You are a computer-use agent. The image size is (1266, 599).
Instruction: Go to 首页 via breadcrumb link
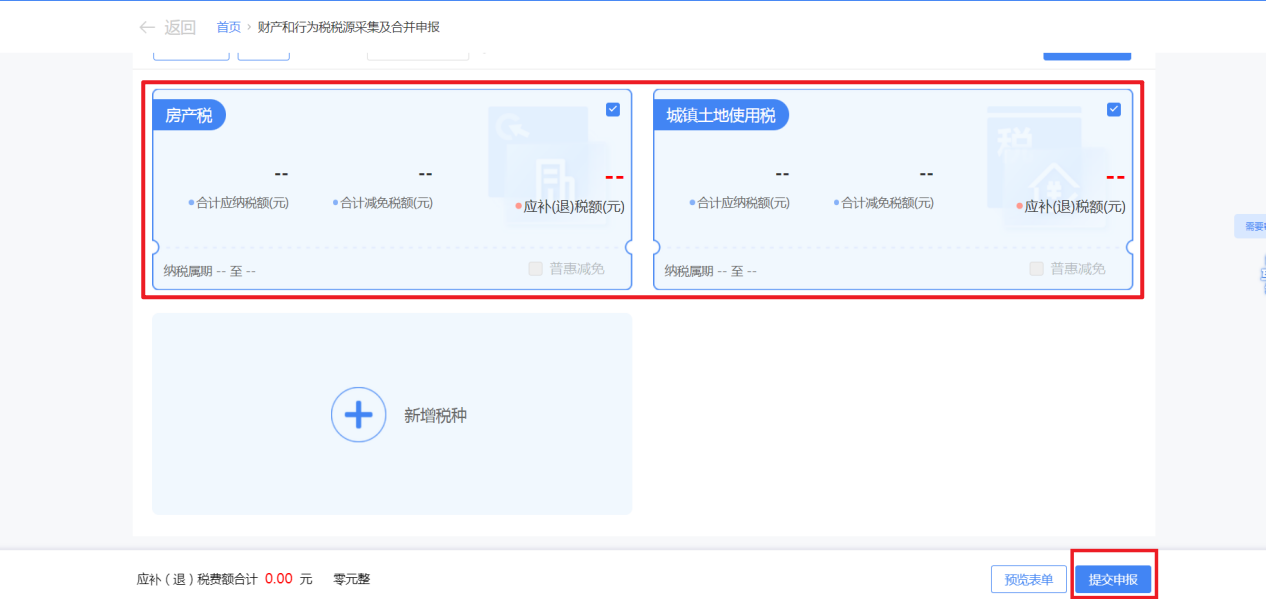[x=229, y=27]
